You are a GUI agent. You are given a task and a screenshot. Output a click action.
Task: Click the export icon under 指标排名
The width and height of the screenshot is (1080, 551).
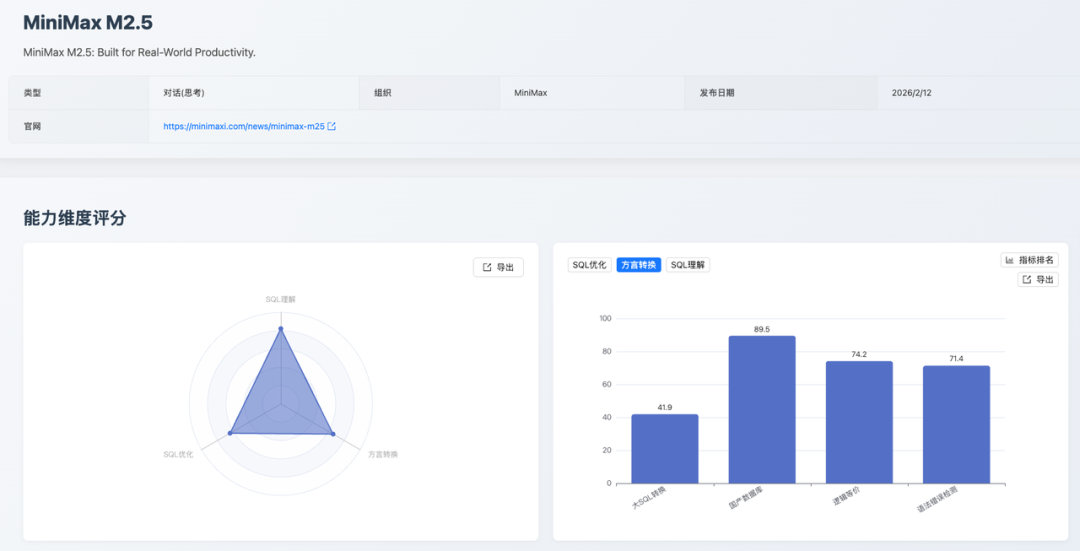coord(1026,280)
